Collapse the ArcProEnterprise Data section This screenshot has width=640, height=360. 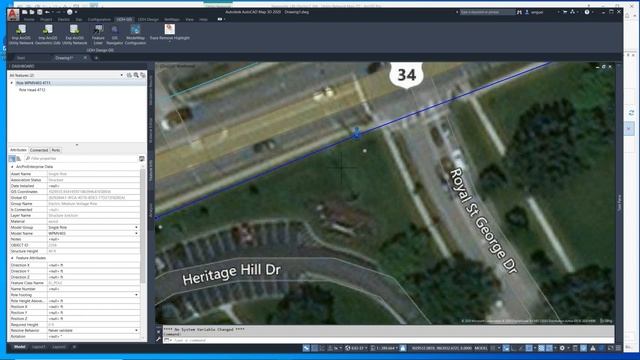(12, 167)
